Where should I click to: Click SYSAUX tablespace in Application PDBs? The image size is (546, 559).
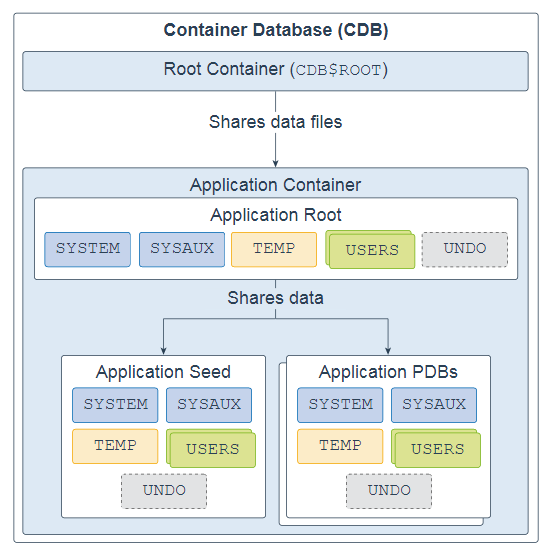tap(434, 405)
